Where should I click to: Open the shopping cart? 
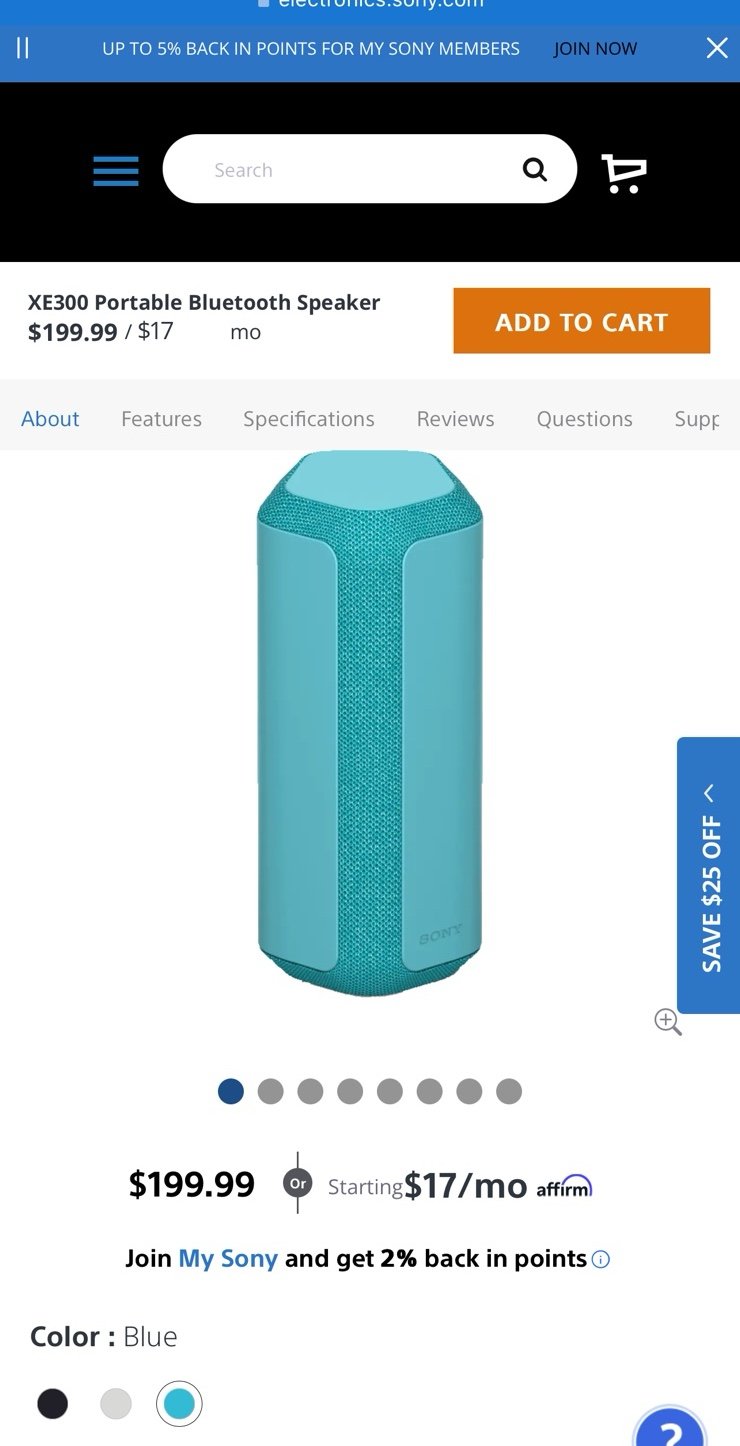pos(624,173)
